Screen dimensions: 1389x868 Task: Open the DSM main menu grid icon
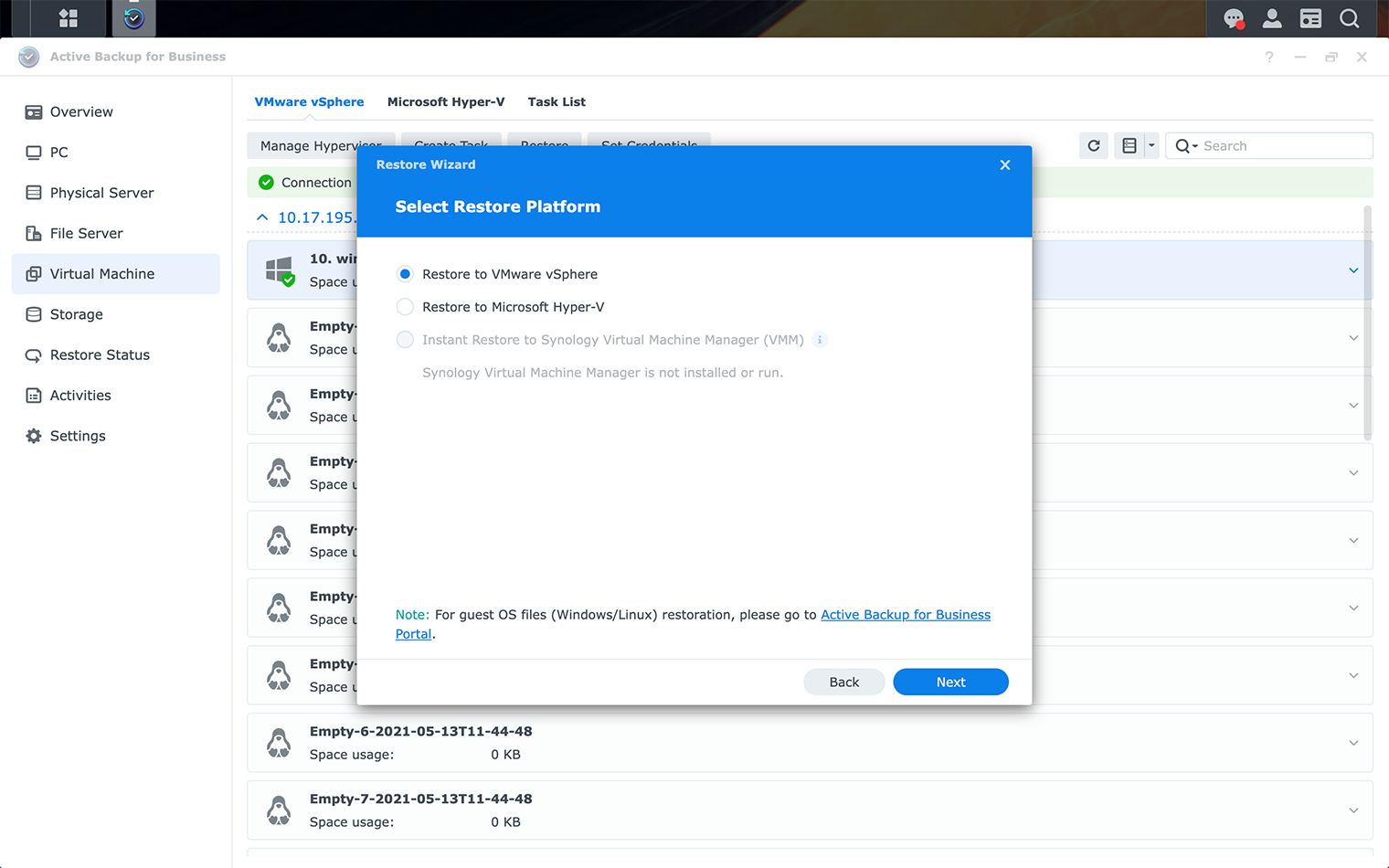[x=68, y=18]
